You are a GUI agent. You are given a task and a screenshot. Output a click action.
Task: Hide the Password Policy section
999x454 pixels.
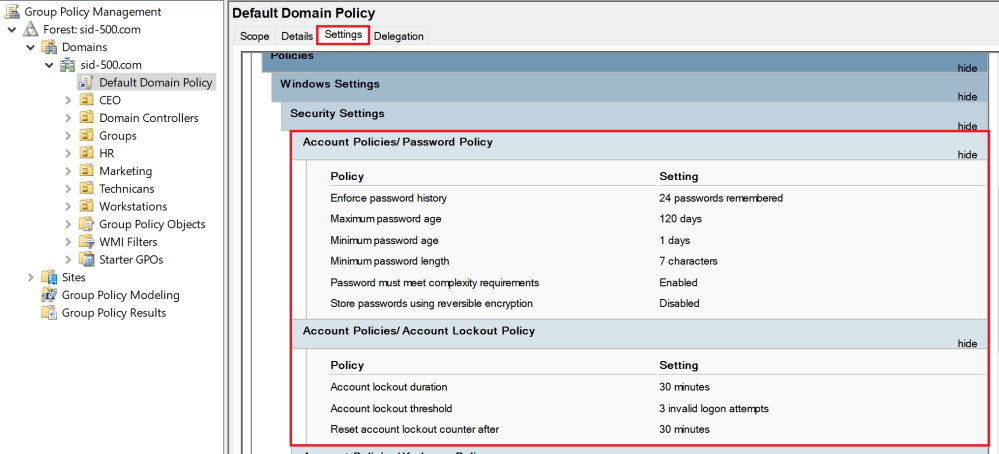pos(967,155)
